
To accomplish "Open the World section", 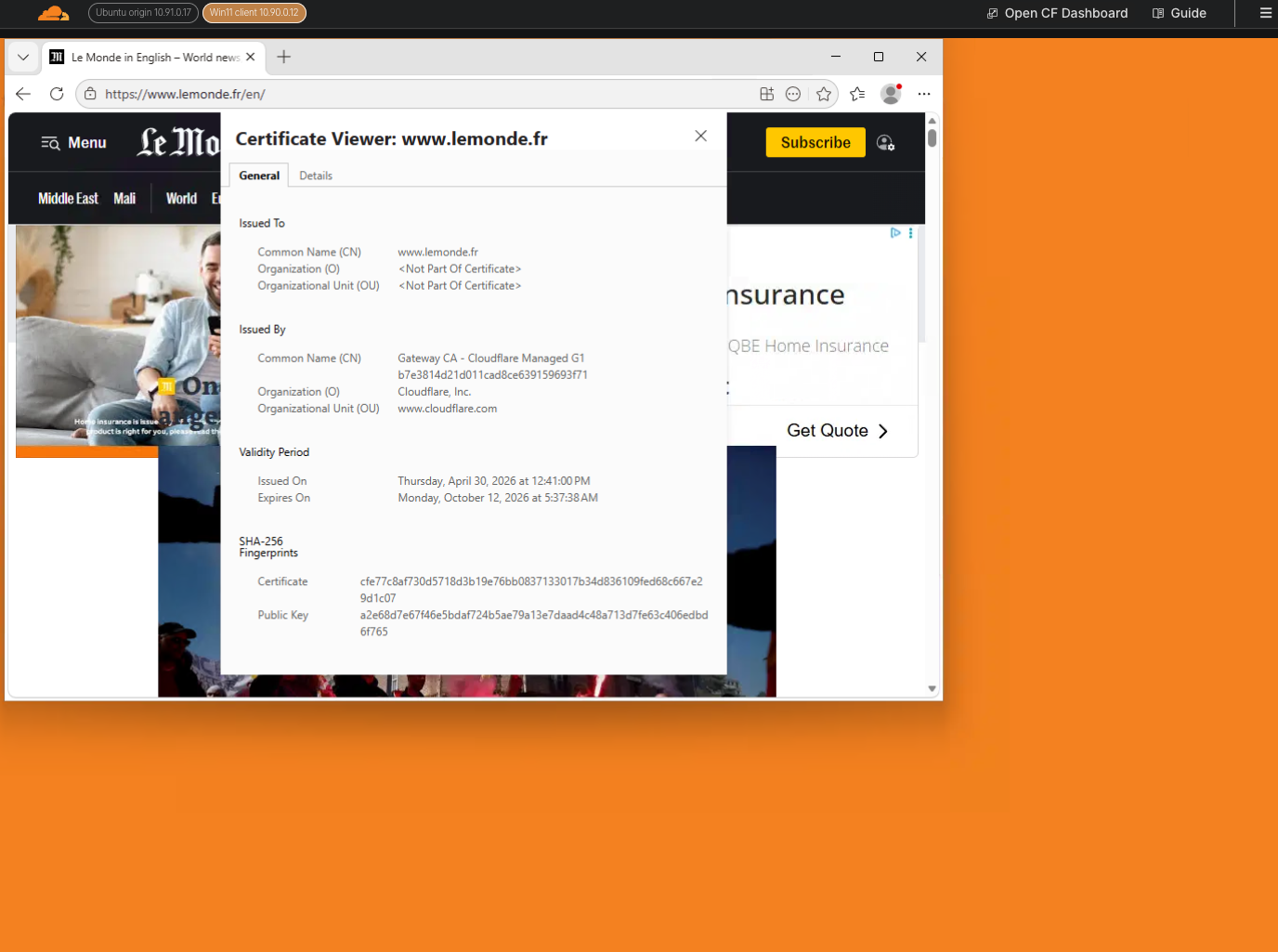I will click(x=181, y=199).
